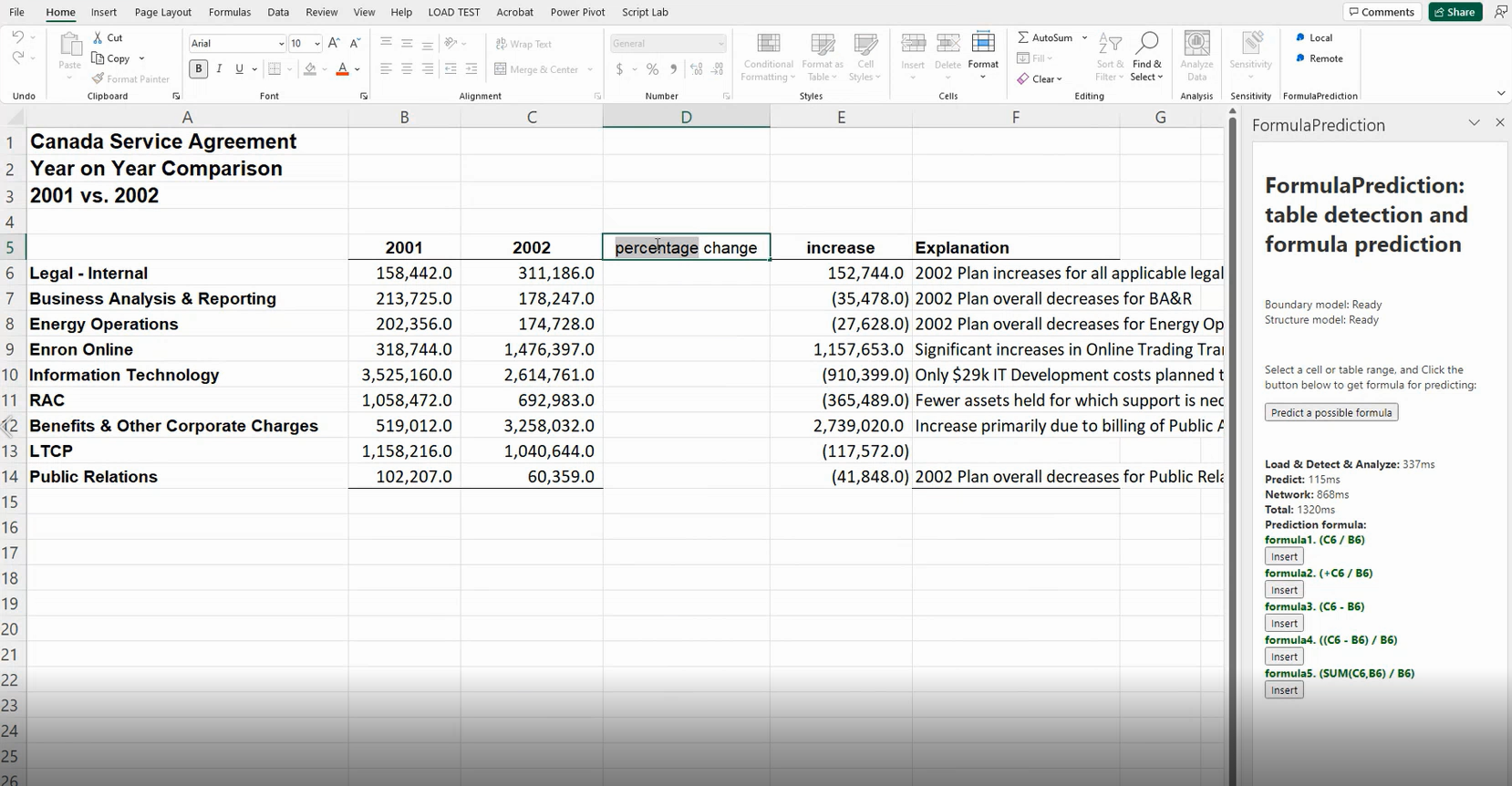The height and width of the screenshot is (786, 1512).
Task: Insert formula5 (SUM(C6,B6) / B6)
Action: click(1284, 690)
